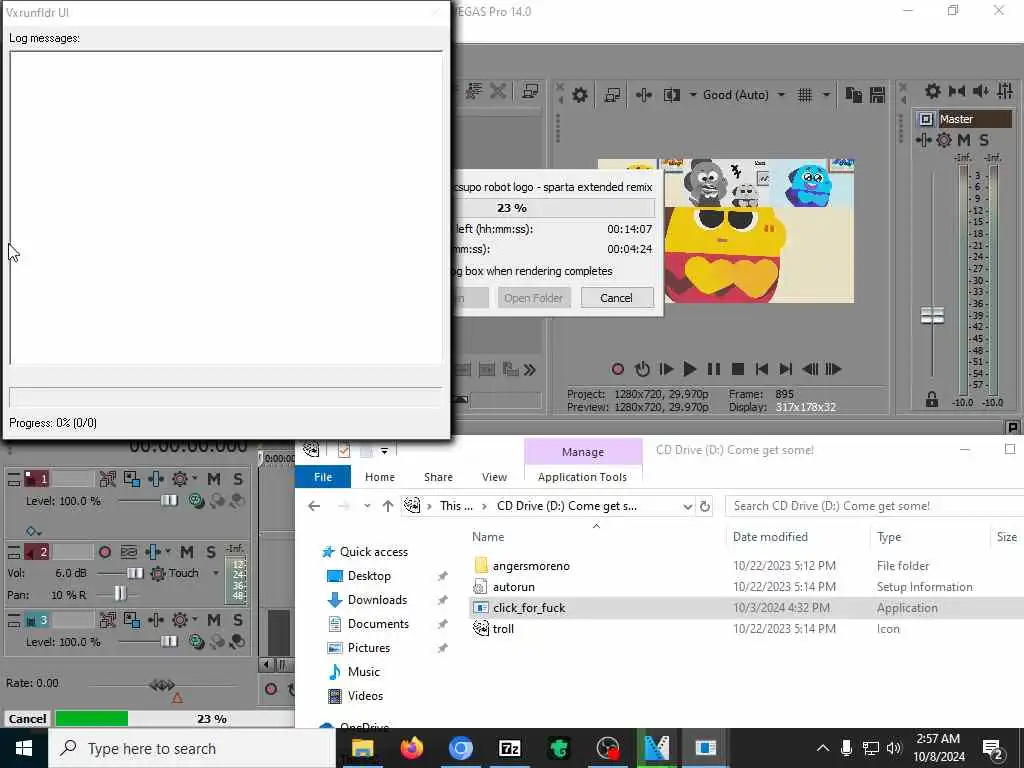This screenshot has width=1024, height=768.
Task: Open File tab in Explorer
Action: (x=323, y=477)
